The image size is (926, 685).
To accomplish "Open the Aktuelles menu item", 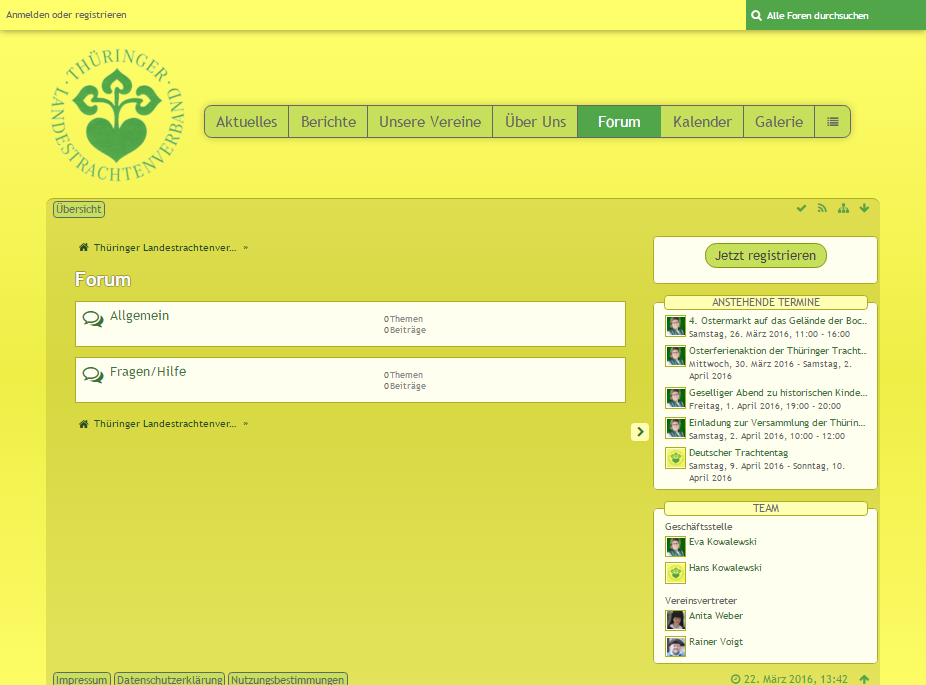I will 246,122.
